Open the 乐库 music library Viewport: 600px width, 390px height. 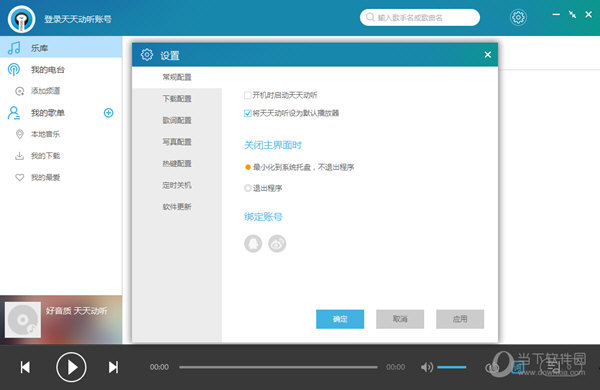pos(61,47)
